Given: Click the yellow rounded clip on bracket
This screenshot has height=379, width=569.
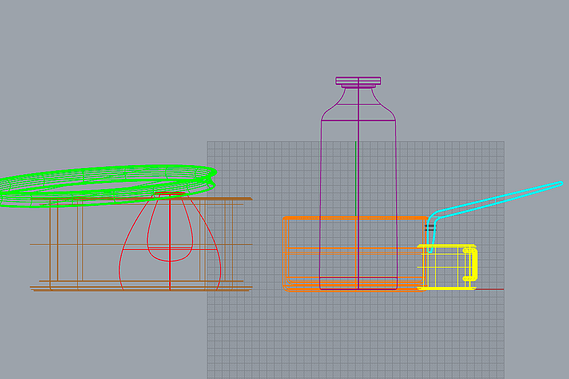Looking at the screenshot, I should [471, 264].
